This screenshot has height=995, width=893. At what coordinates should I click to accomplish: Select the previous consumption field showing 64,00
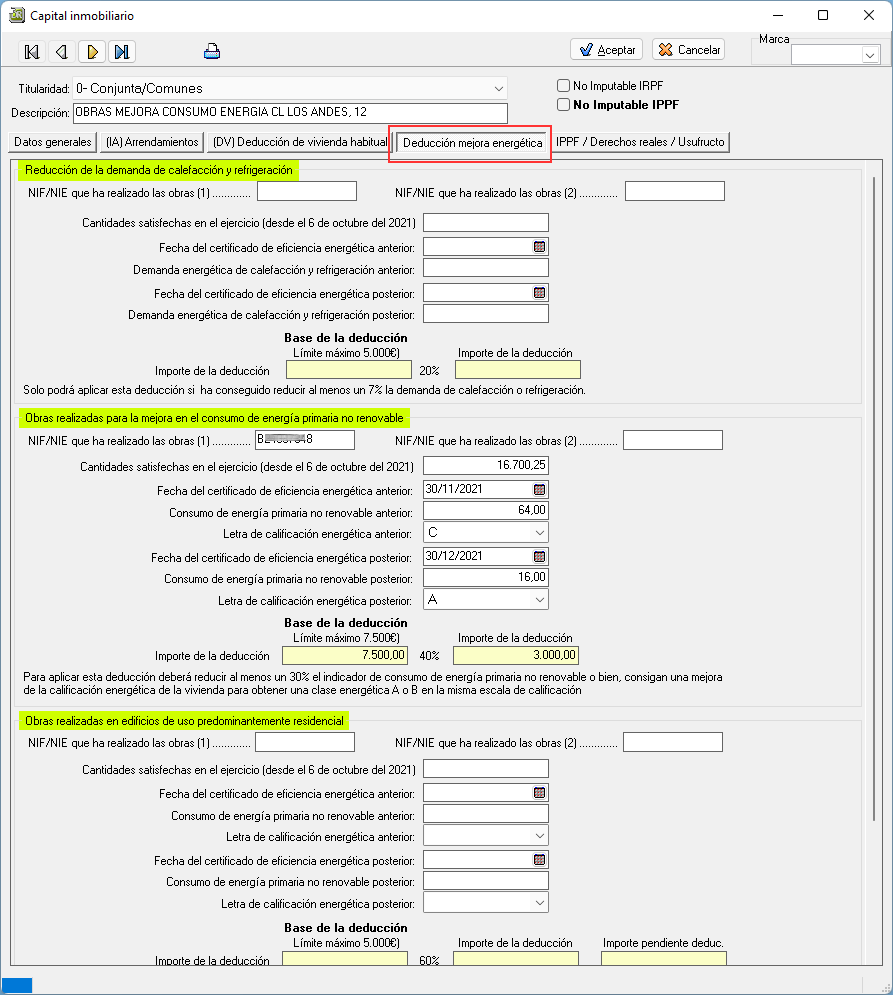[486, 510]
